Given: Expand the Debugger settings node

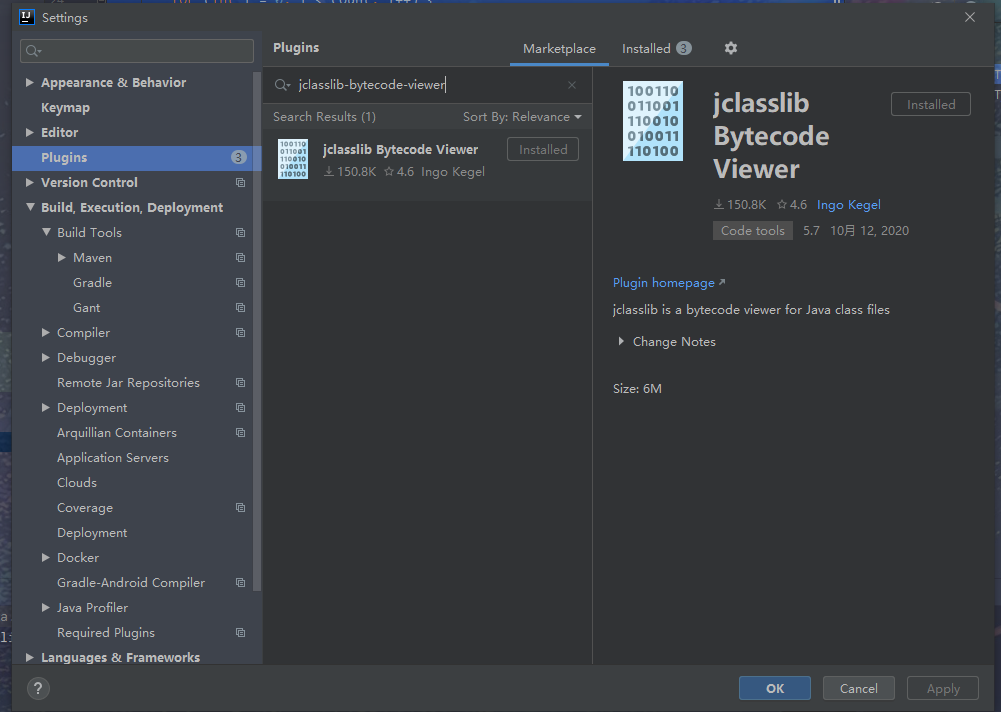Looking at the screenshot, I should tap(45, 357).
